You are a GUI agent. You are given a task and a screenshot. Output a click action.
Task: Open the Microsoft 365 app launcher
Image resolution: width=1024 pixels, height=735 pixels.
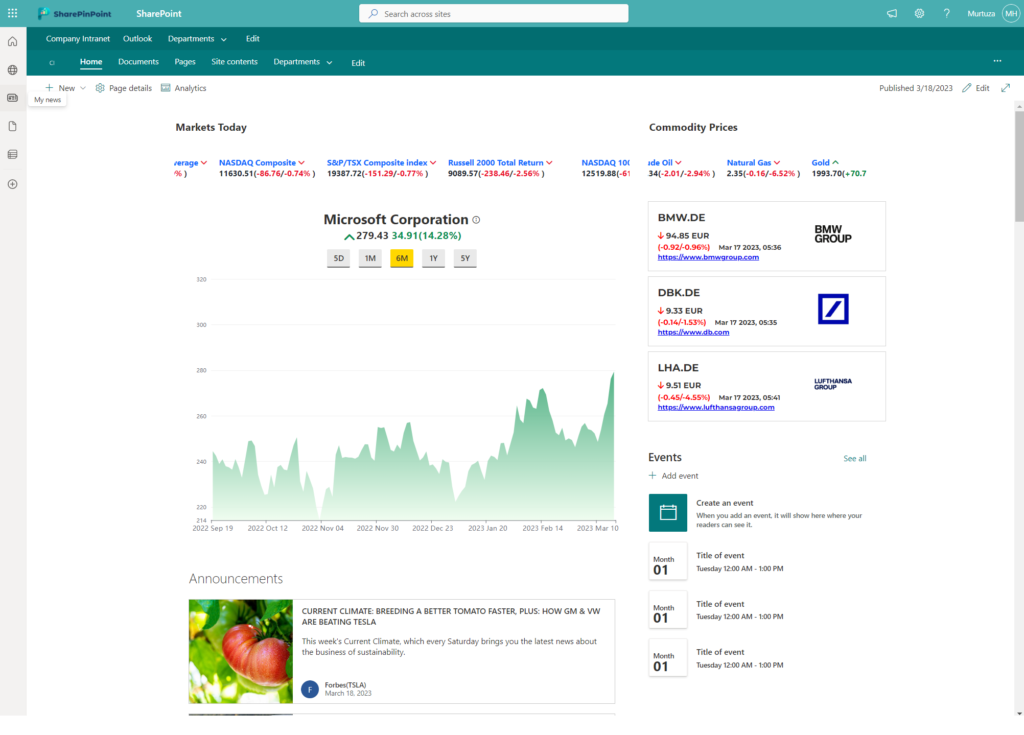(x=12, y=12)
